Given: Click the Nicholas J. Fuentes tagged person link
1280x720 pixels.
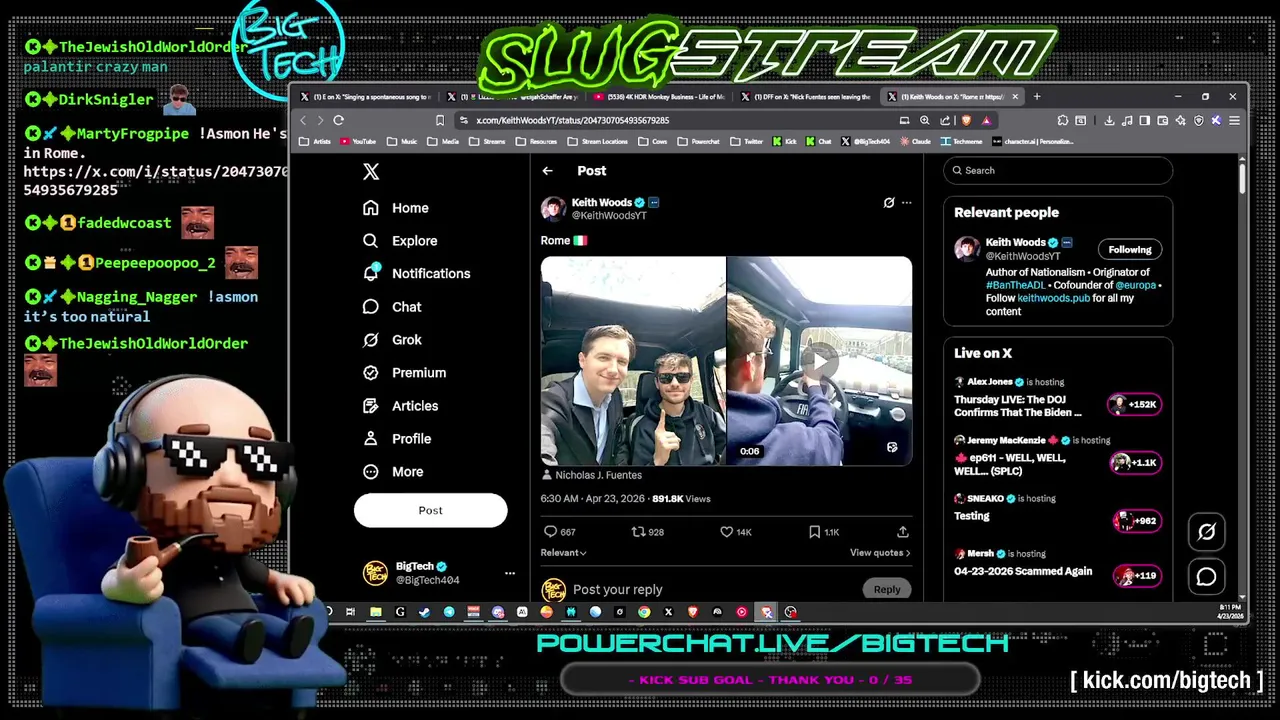Looking at the screenshot, I should click(x=598, y=475).
